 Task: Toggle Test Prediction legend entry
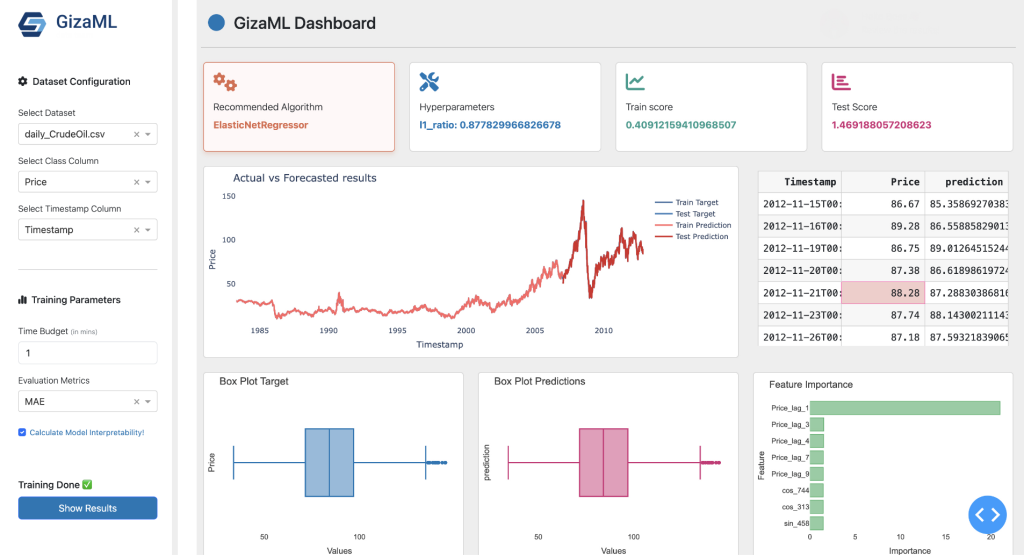coord(692,237)
